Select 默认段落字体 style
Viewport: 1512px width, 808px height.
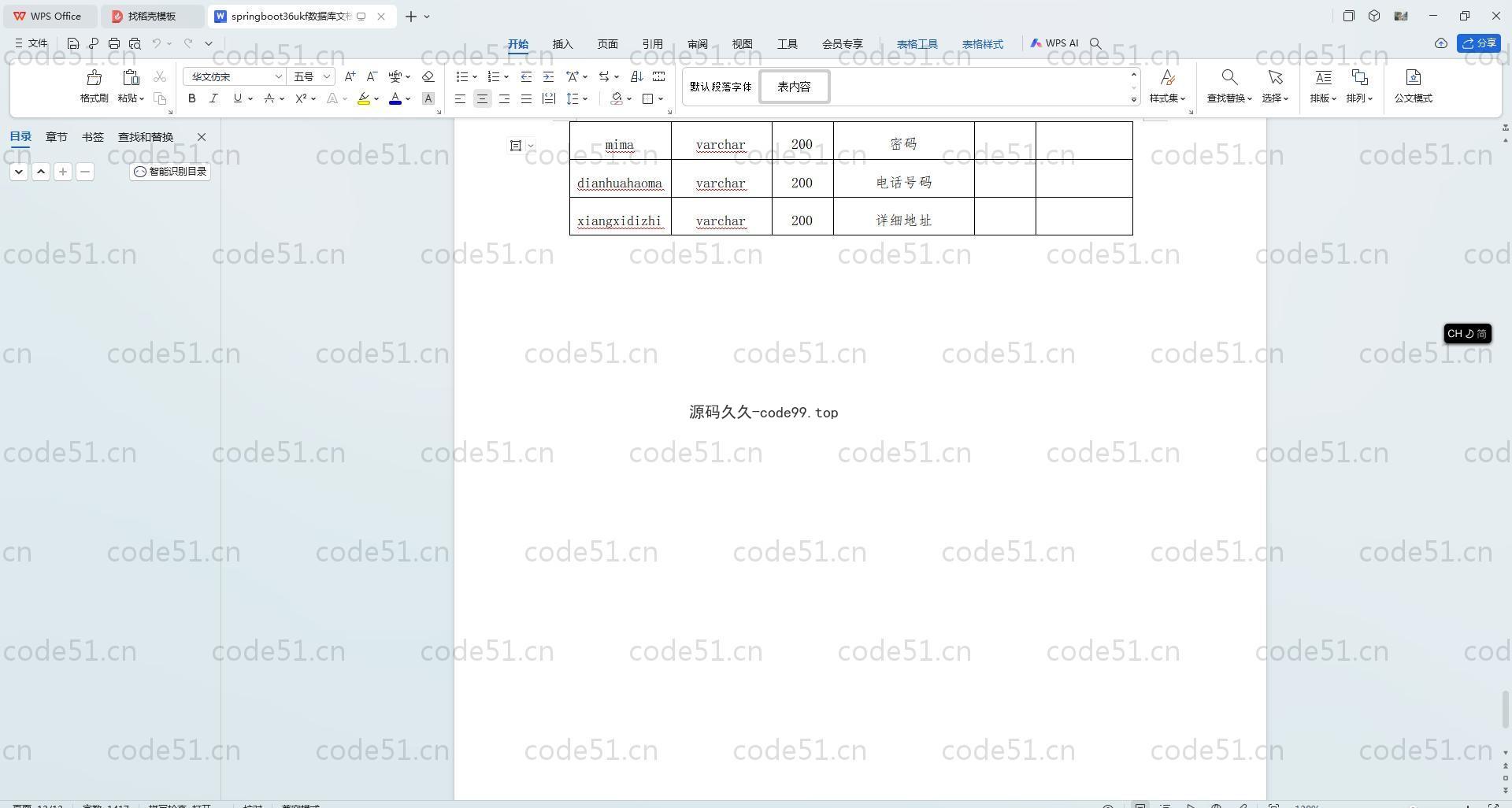point(721,87)
